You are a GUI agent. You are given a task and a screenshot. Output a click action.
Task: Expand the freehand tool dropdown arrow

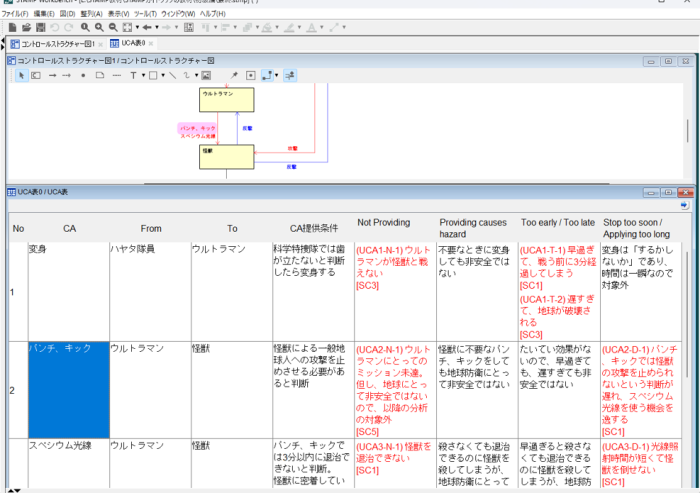click(x=196, y=75)
